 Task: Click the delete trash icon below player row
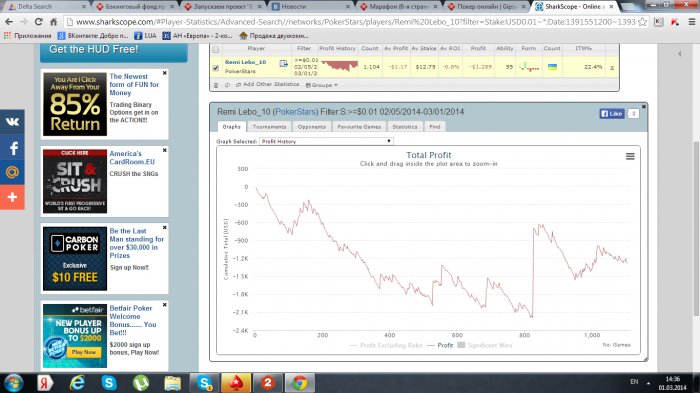216,85
